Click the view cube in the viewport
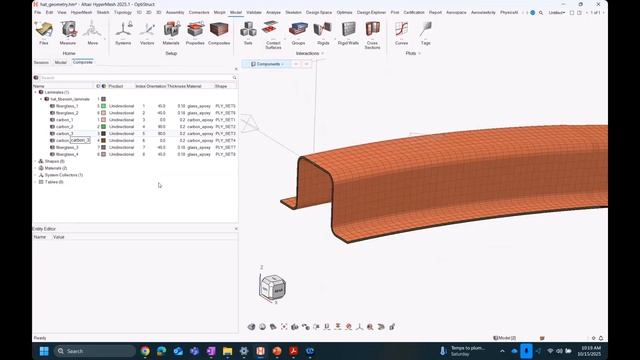The width and height of the screenshot is (640, 360). [273, 287]
